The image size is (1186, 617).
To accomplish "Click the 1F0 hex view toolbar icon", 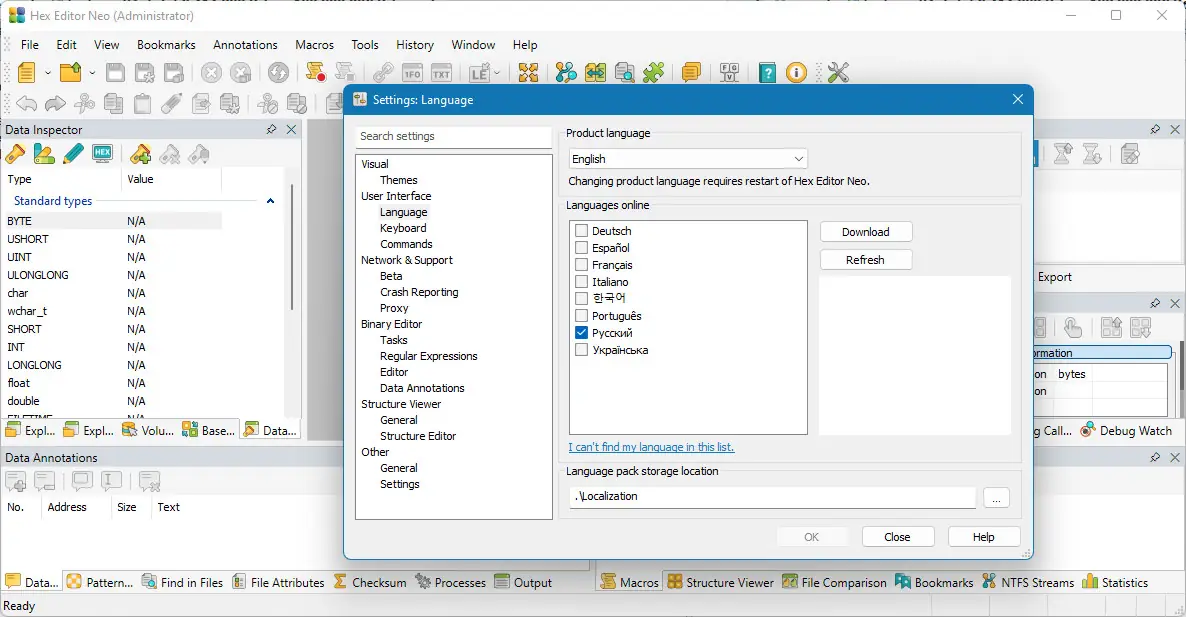I will point(412,73).
